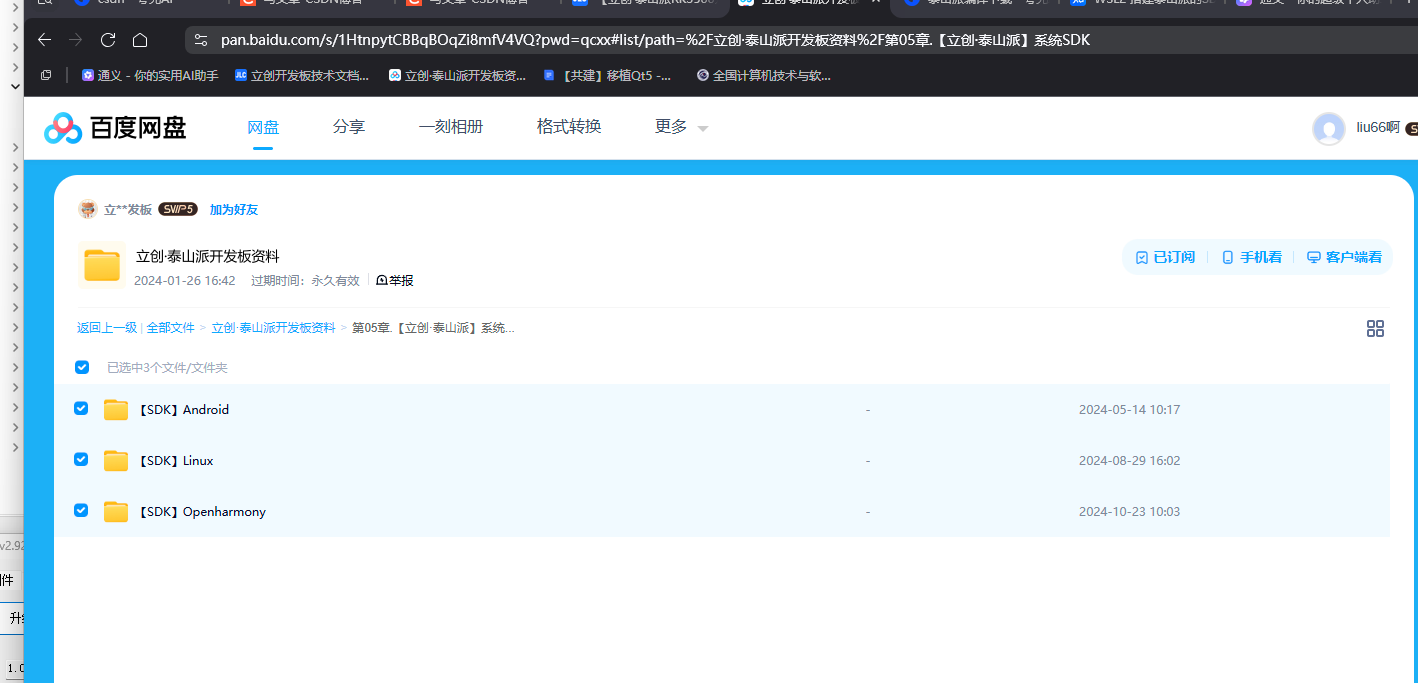The height and width of the screenshot is (683, 1418).
Task: Uncheck the 【SDK】Openharmony checkbox
Action: [x=81, y=510]
